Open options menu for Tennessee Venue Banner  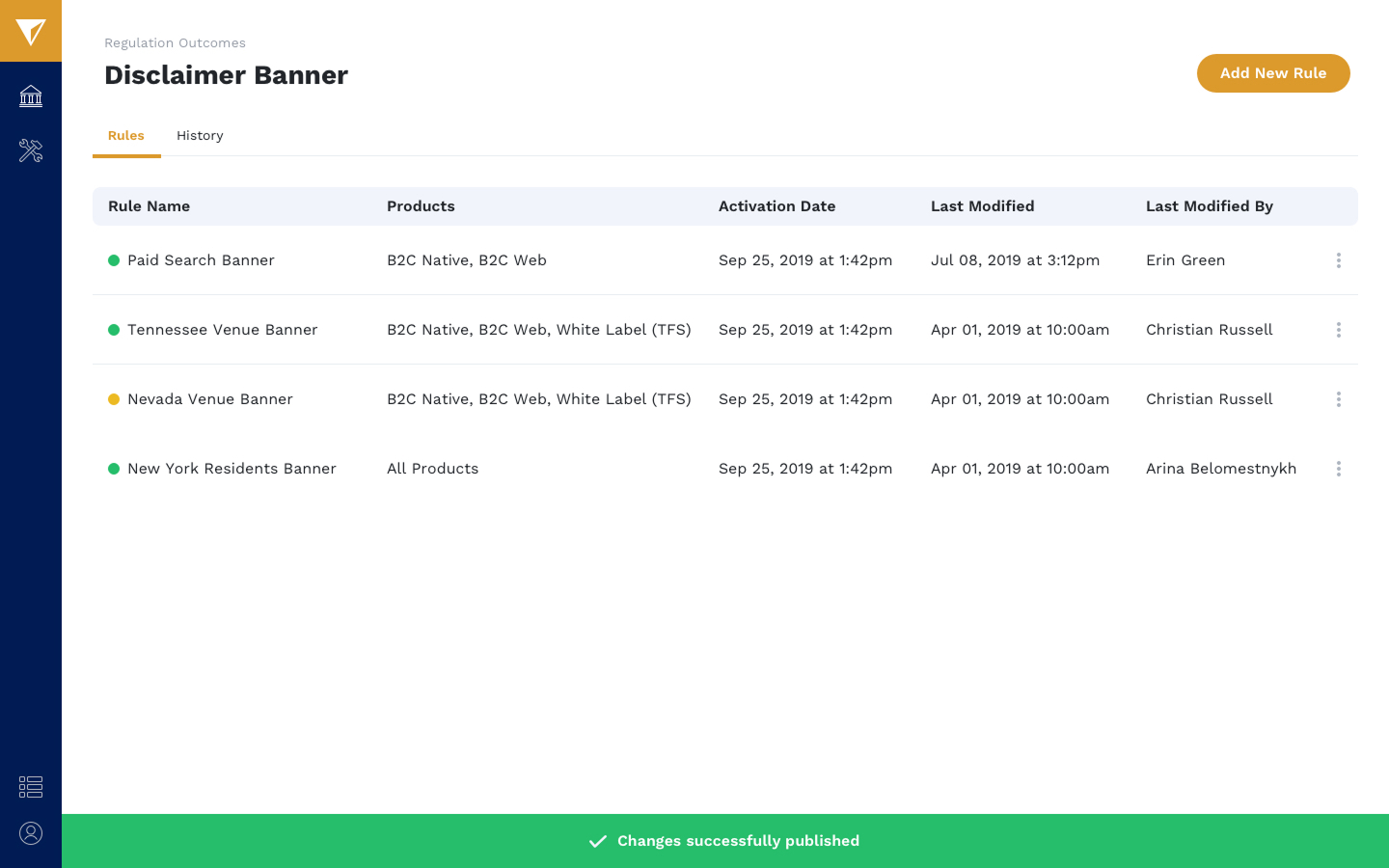point(1338,330)
